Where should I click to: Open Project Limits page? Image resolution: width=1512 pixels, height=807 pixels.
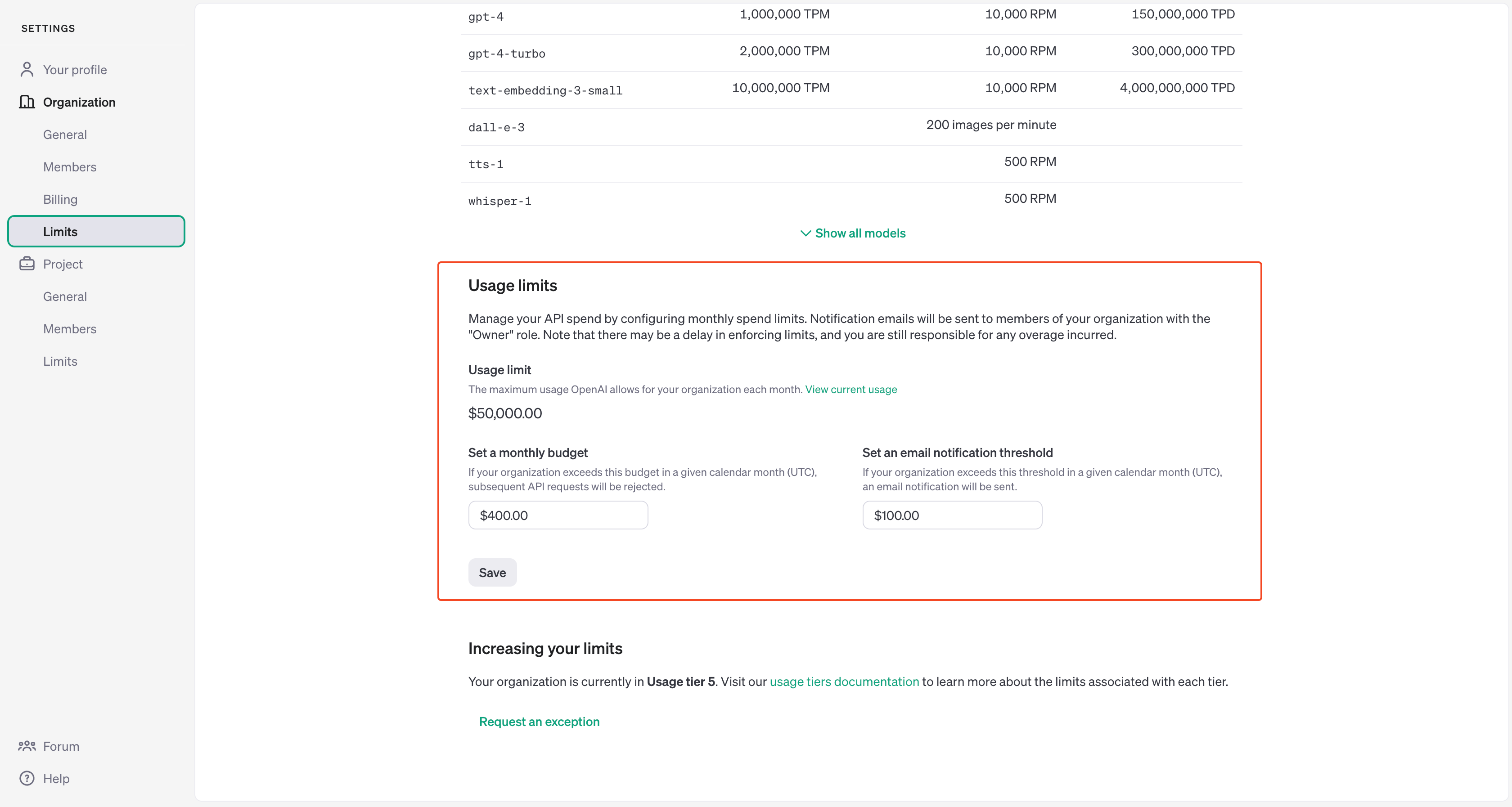click(x=60, y=362)
